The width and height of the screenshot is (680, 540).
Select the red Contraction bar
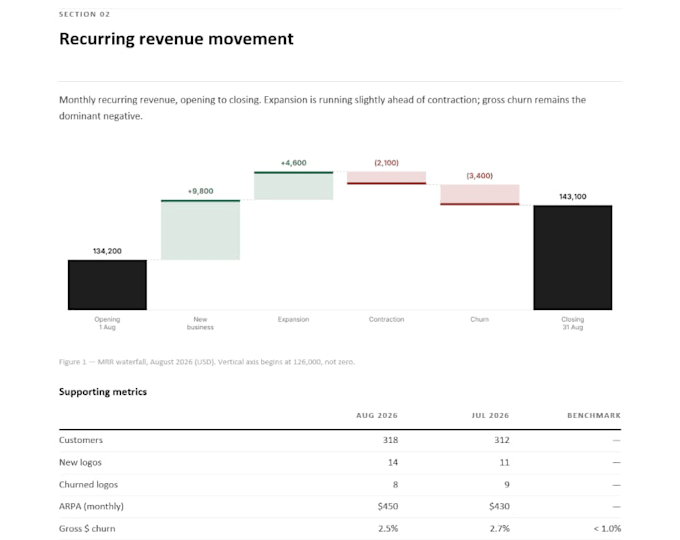386,178
